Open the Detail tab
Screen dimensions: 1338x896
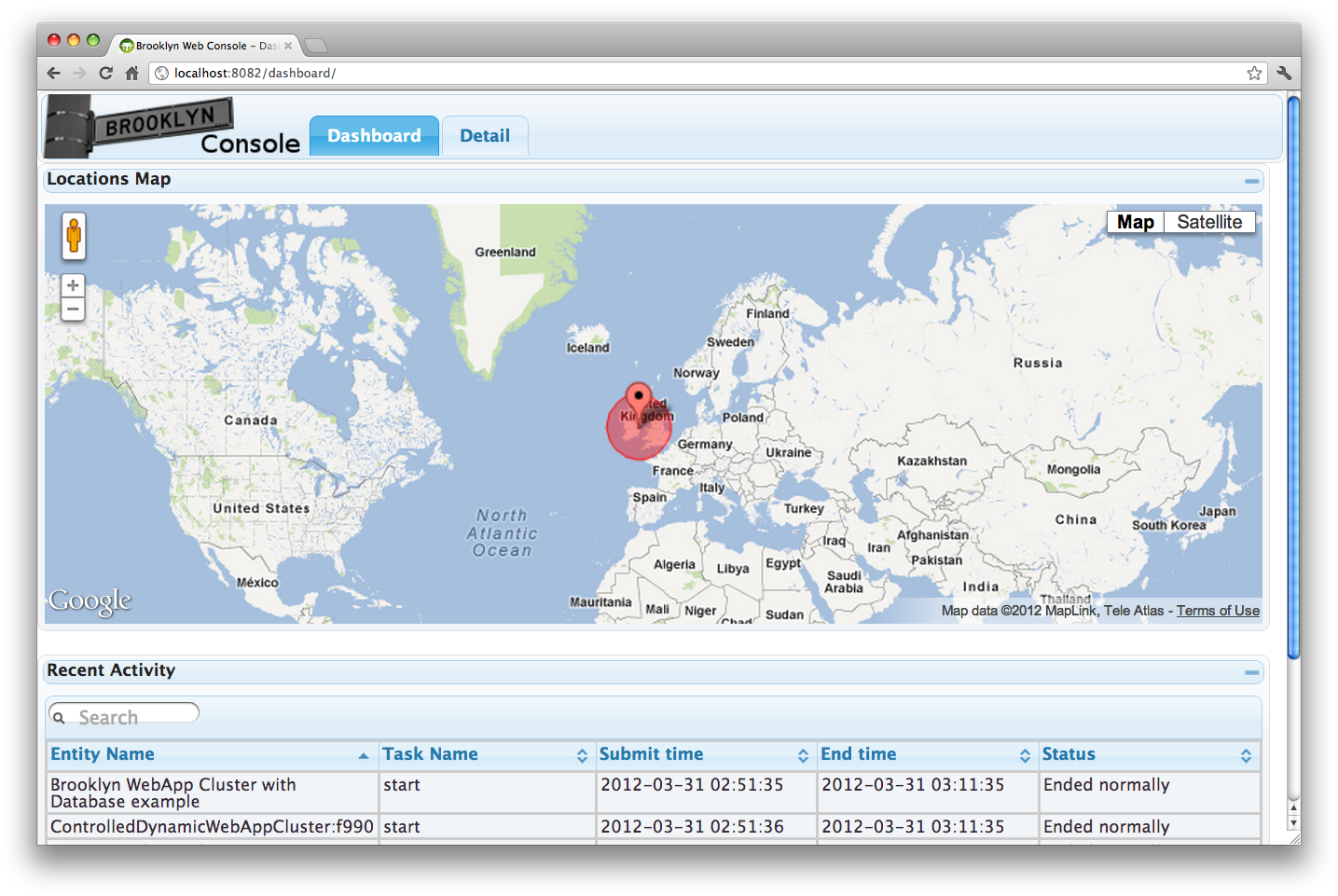pyautogui.click(x=485, y=136)
